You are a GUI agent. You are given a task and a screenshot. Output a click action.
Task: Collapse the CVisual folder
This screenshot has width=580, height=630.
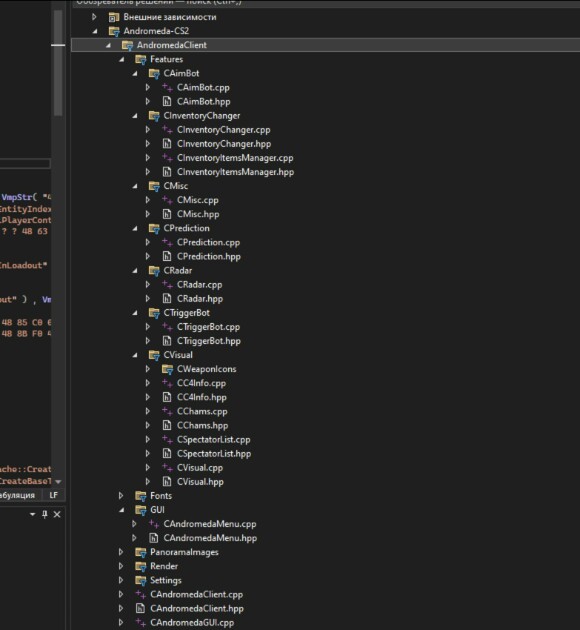coord(135,355)
